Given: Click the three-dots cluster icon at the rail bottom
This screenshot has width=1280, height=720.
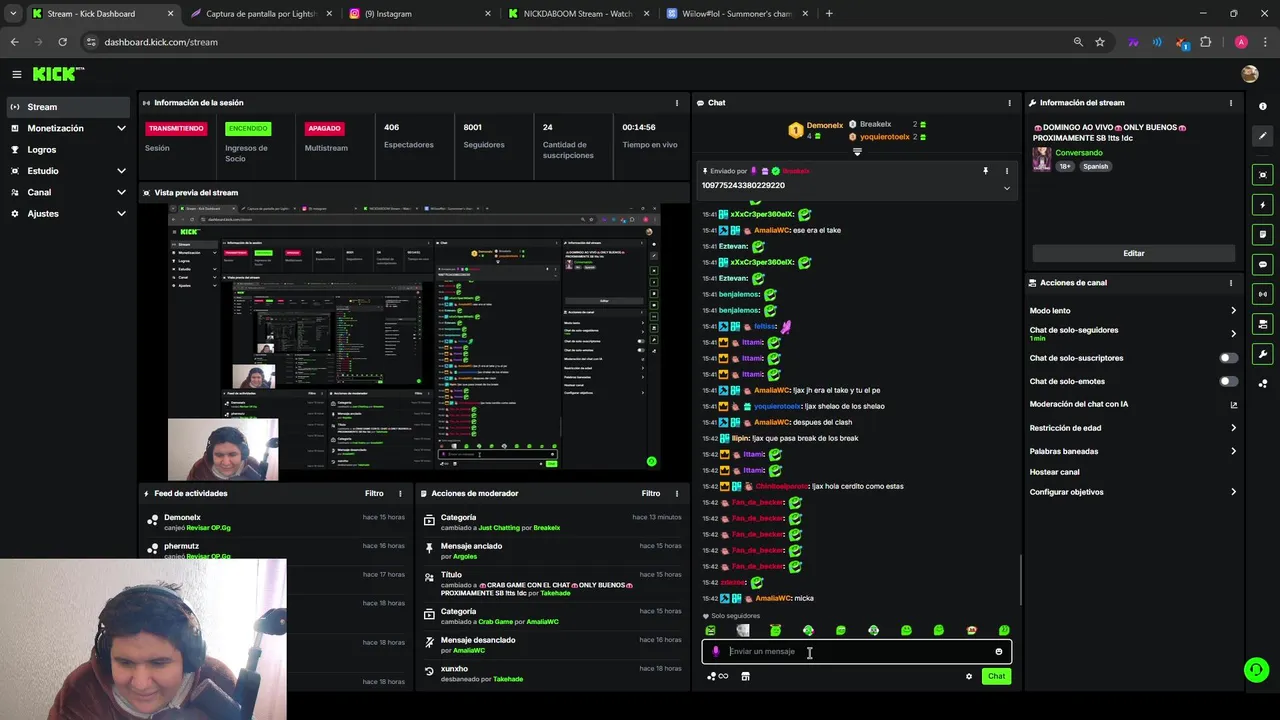Looking at the screenshot, I should [x=1263, y=383].
